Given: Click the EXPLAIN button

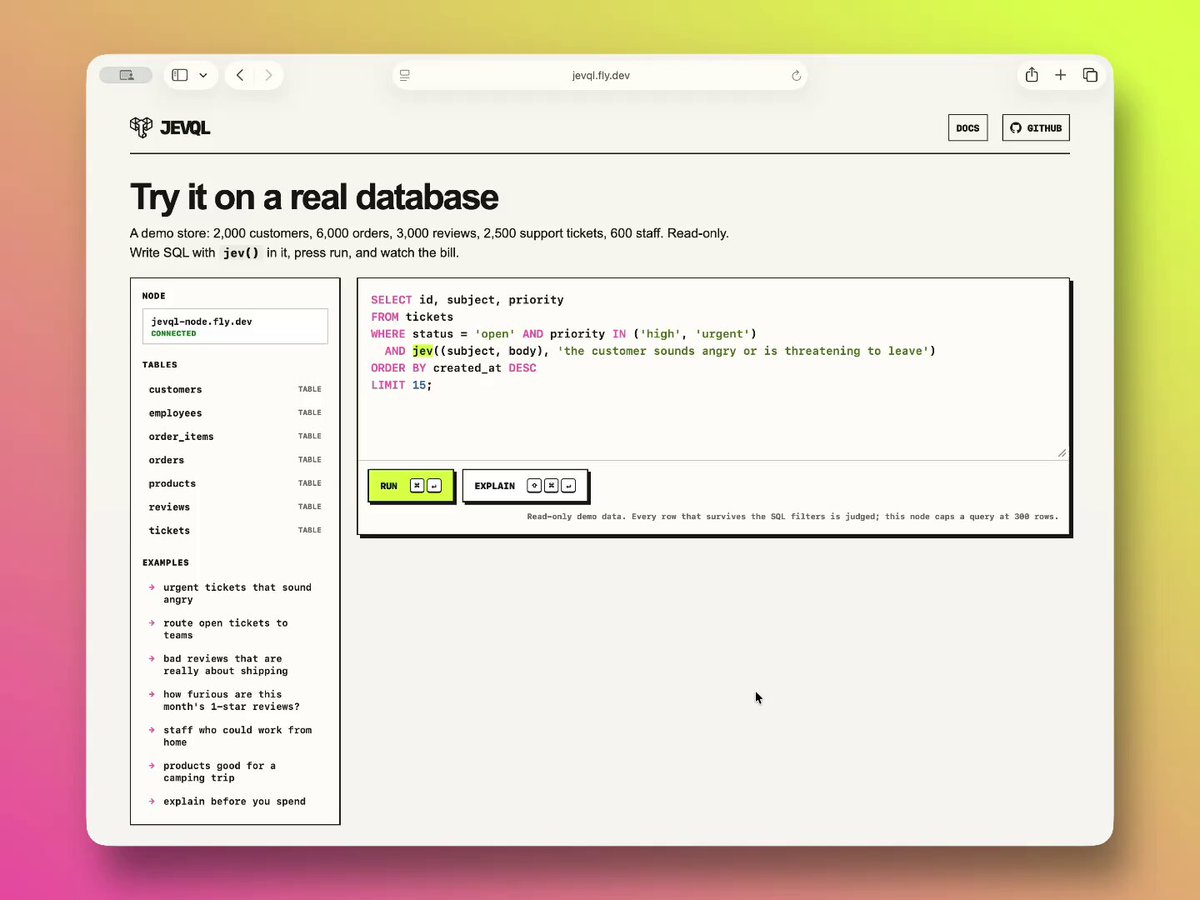Looking at the screenshot, I should tap(524, 486).
